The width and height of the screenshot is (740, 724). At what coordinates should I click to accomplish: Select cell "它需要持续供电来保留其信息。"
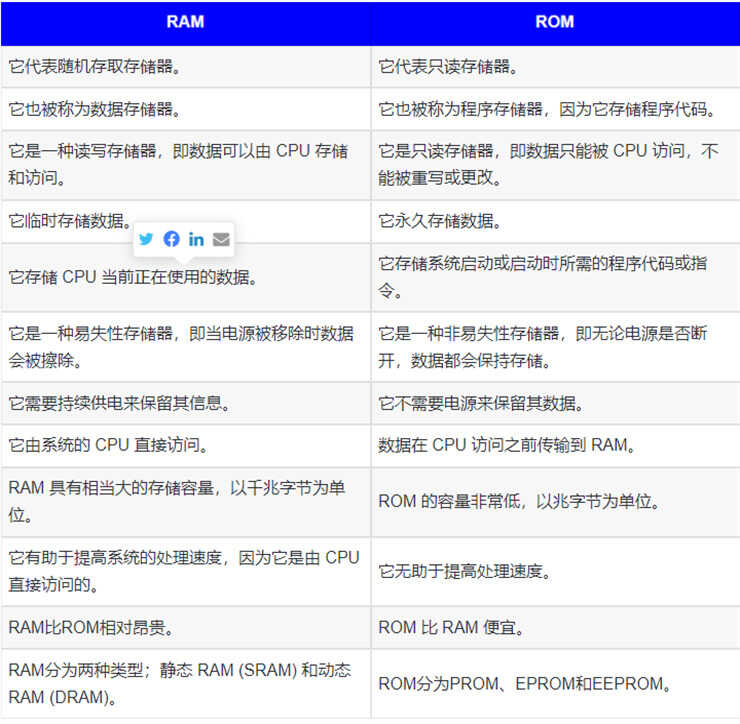click(185, 403)
